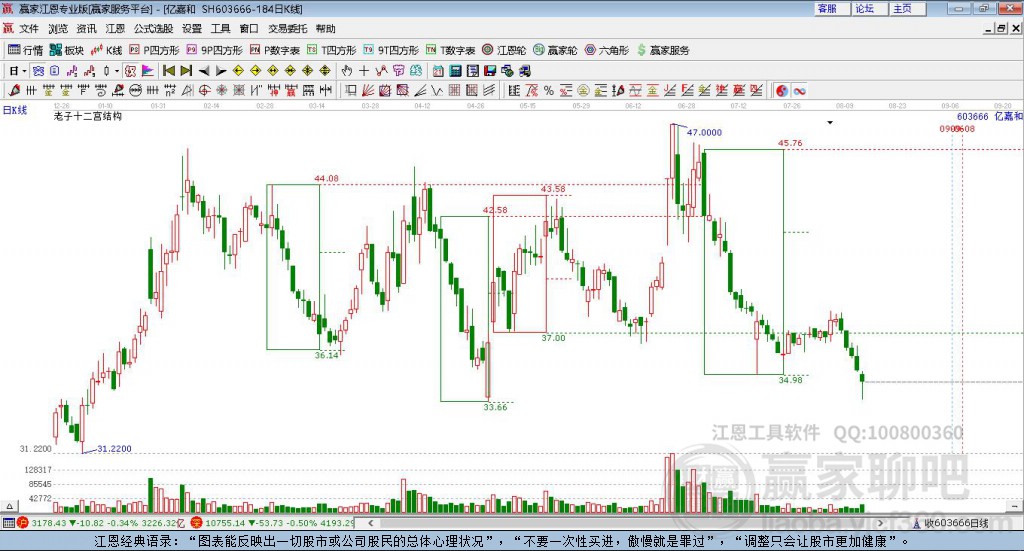Open the 工具 menu
The width and height of the screenshot is (1024, 551).
point(221,29)
